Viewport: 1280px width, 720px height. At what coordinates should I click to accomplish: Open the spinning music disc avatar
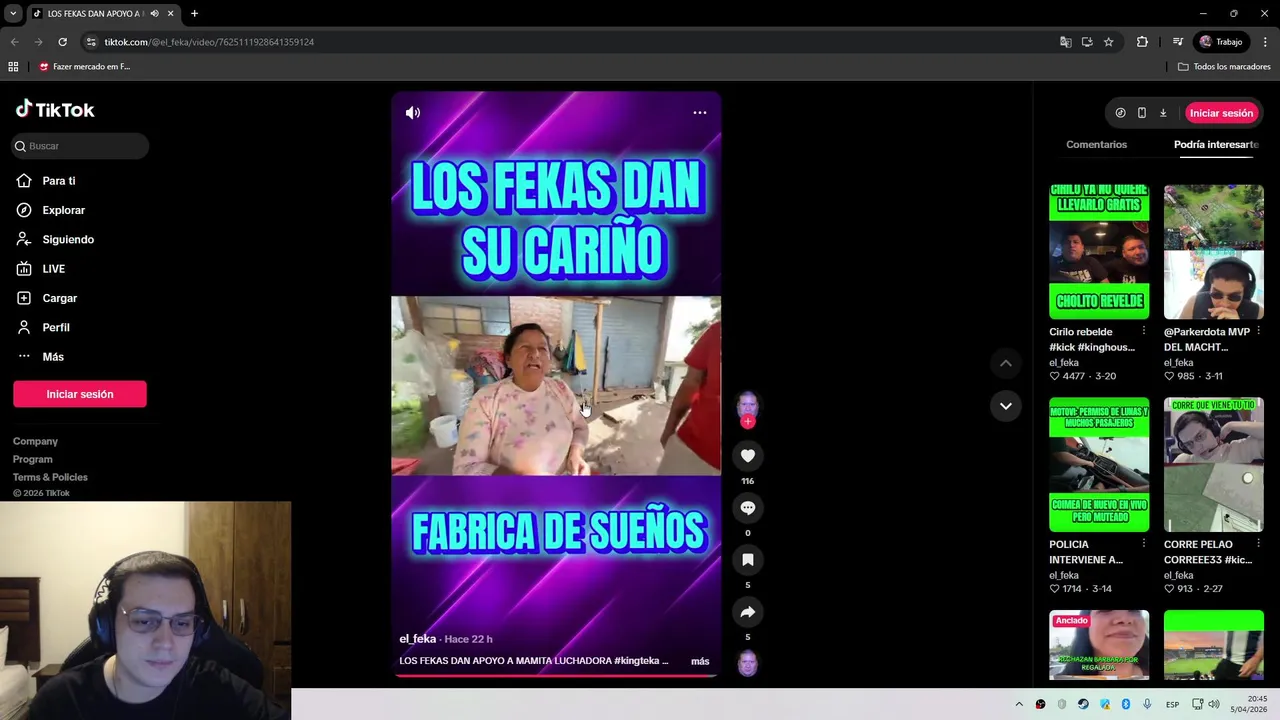[x=747, y=663]
